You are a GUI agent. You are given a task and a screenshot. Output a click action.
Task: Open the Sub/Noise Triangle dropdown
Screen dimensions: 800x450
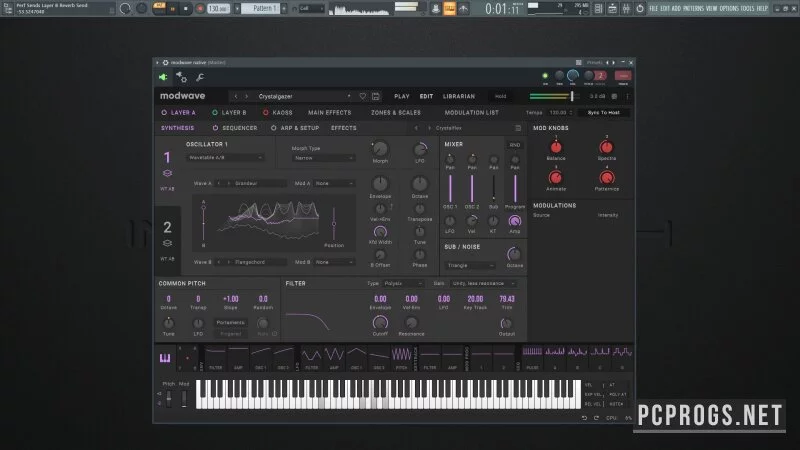(x=469, y=265)
